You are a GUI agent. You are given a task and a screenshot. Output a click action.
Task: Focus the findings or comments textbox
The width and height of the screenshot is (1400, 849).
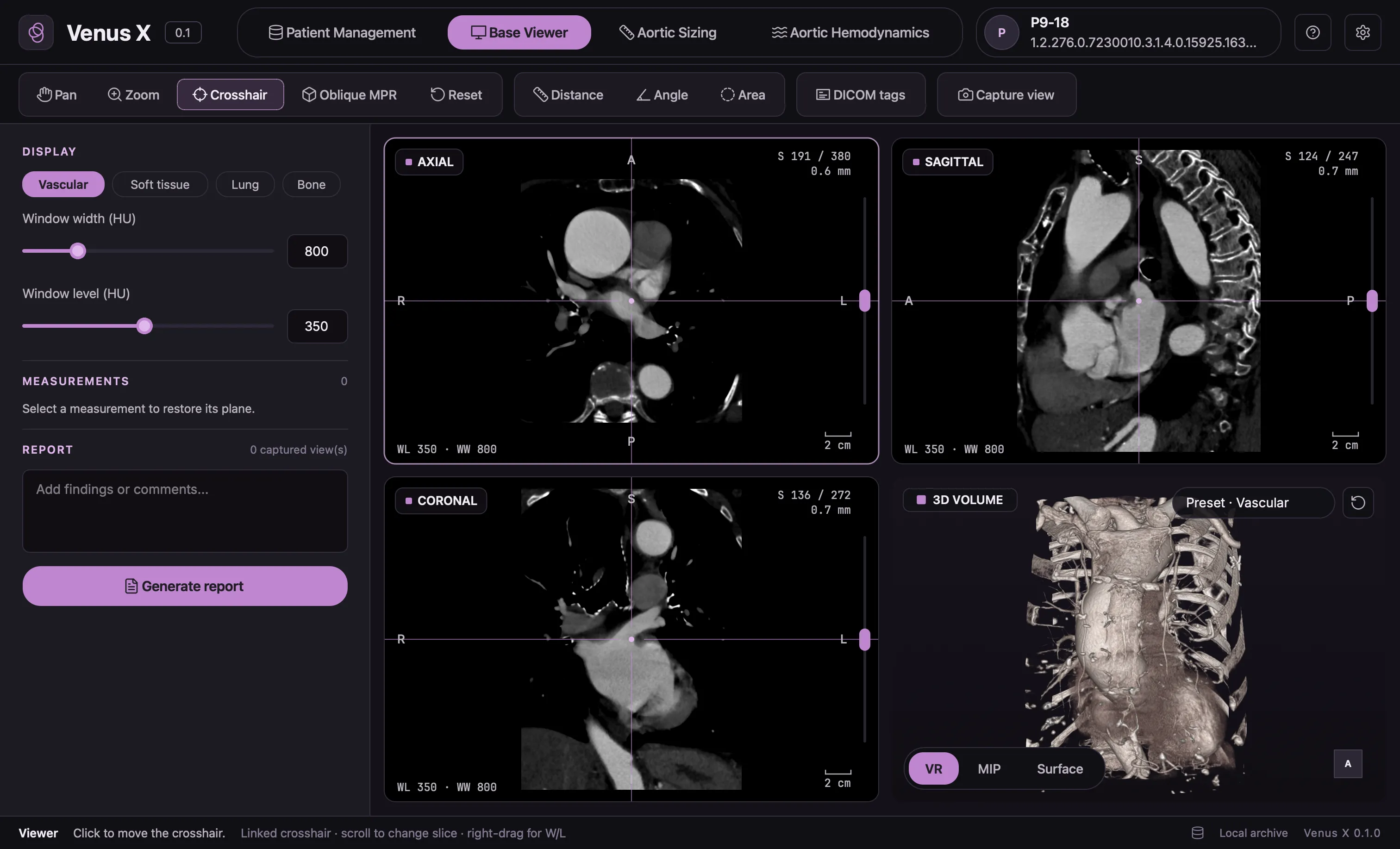[x=185, y=510]
